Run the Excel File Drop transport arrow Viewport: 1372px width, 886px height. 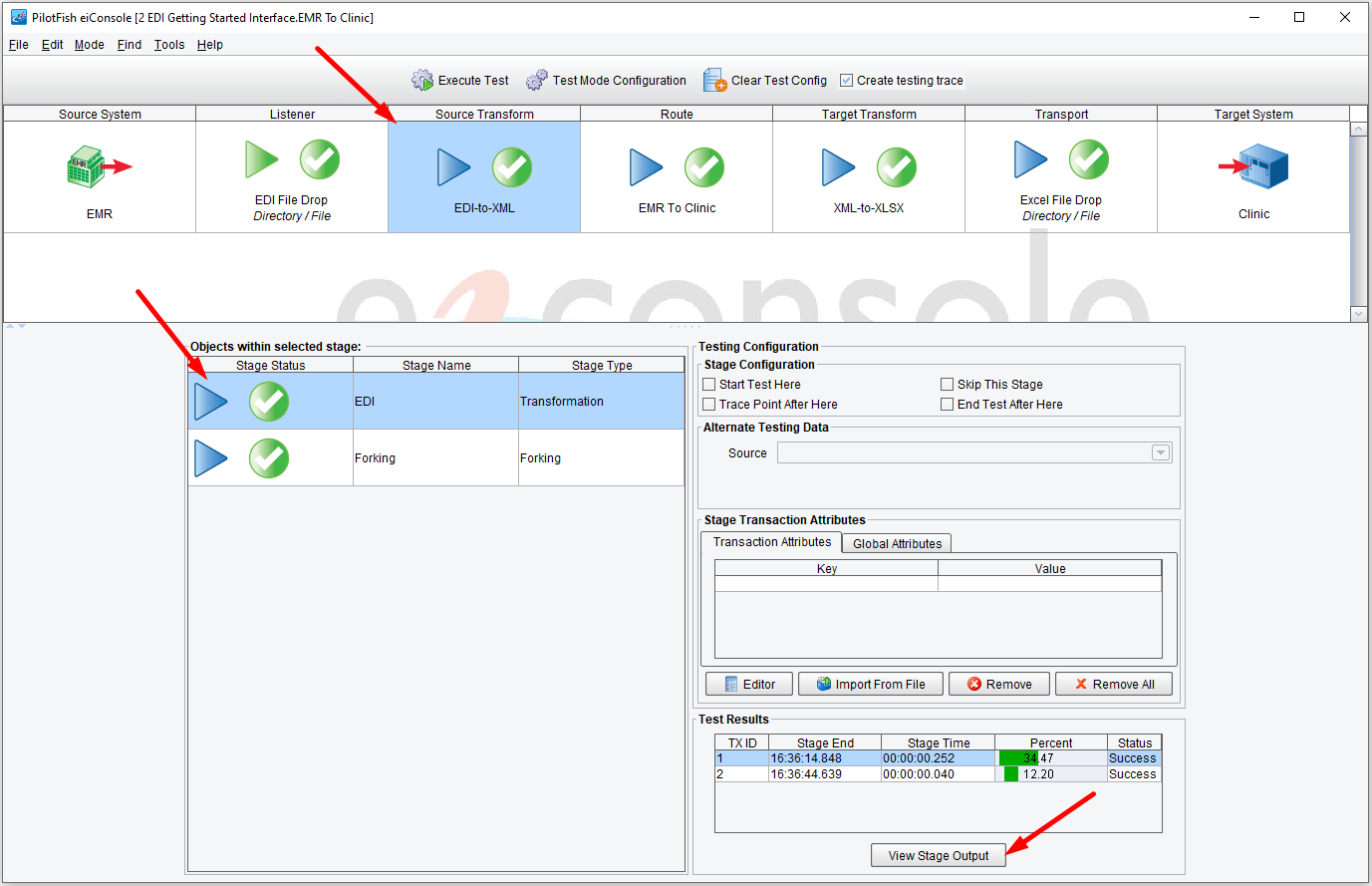pyautogui.click(x=1031, y=159)
